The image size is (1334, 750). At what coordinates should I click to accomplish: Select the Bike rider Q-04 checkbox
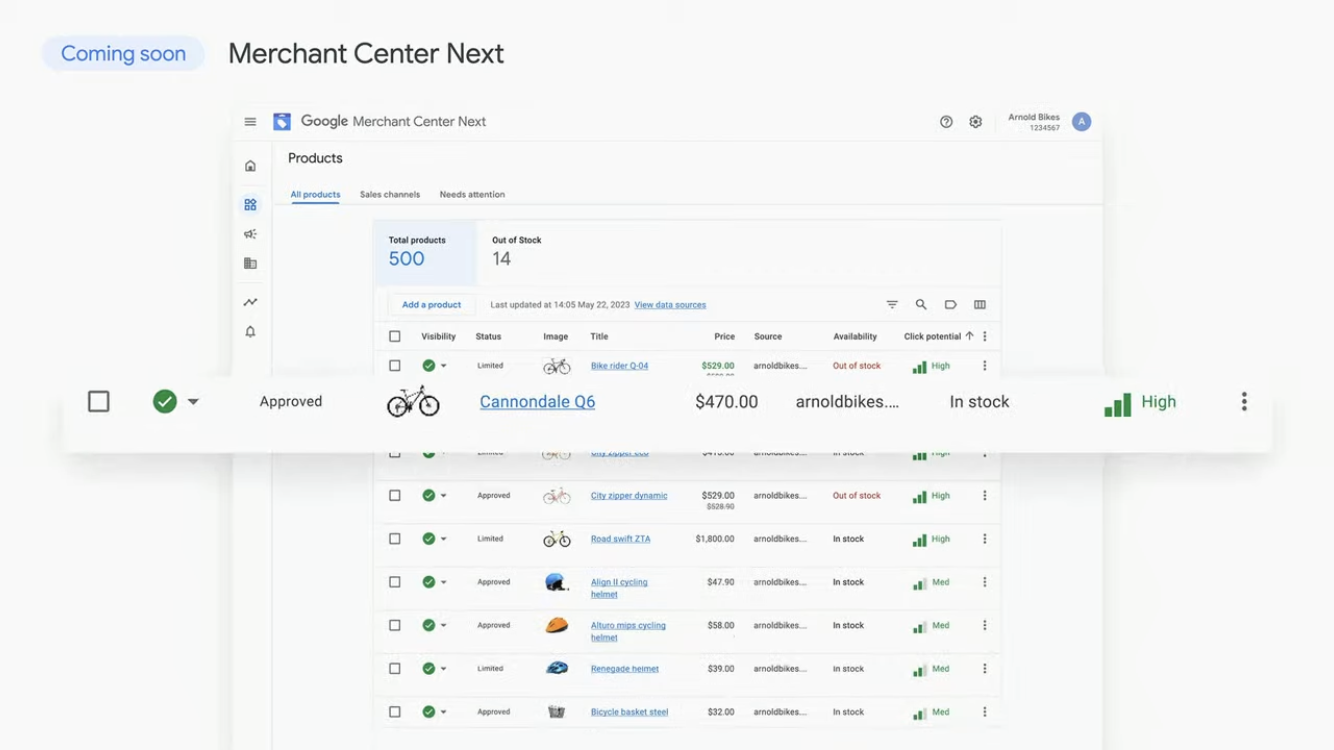click(395, 366)
